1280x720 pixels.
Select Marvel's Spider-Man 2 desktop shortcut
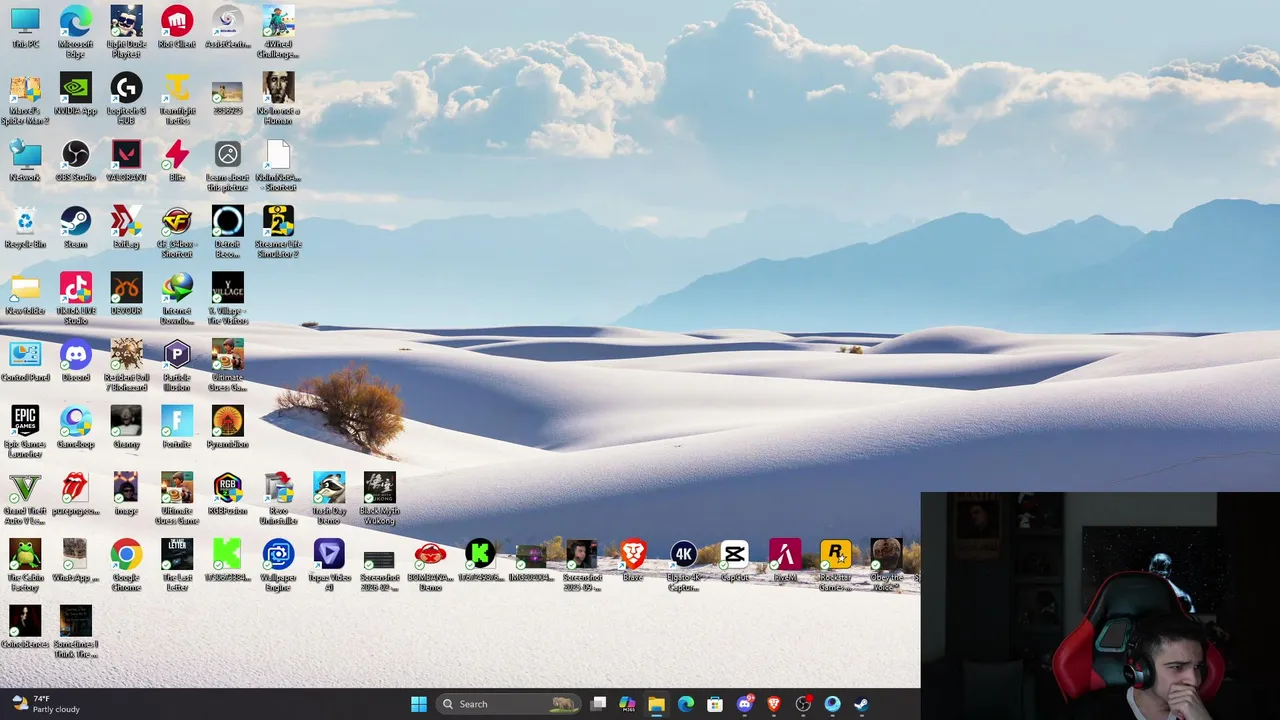[x=25, y=99]
